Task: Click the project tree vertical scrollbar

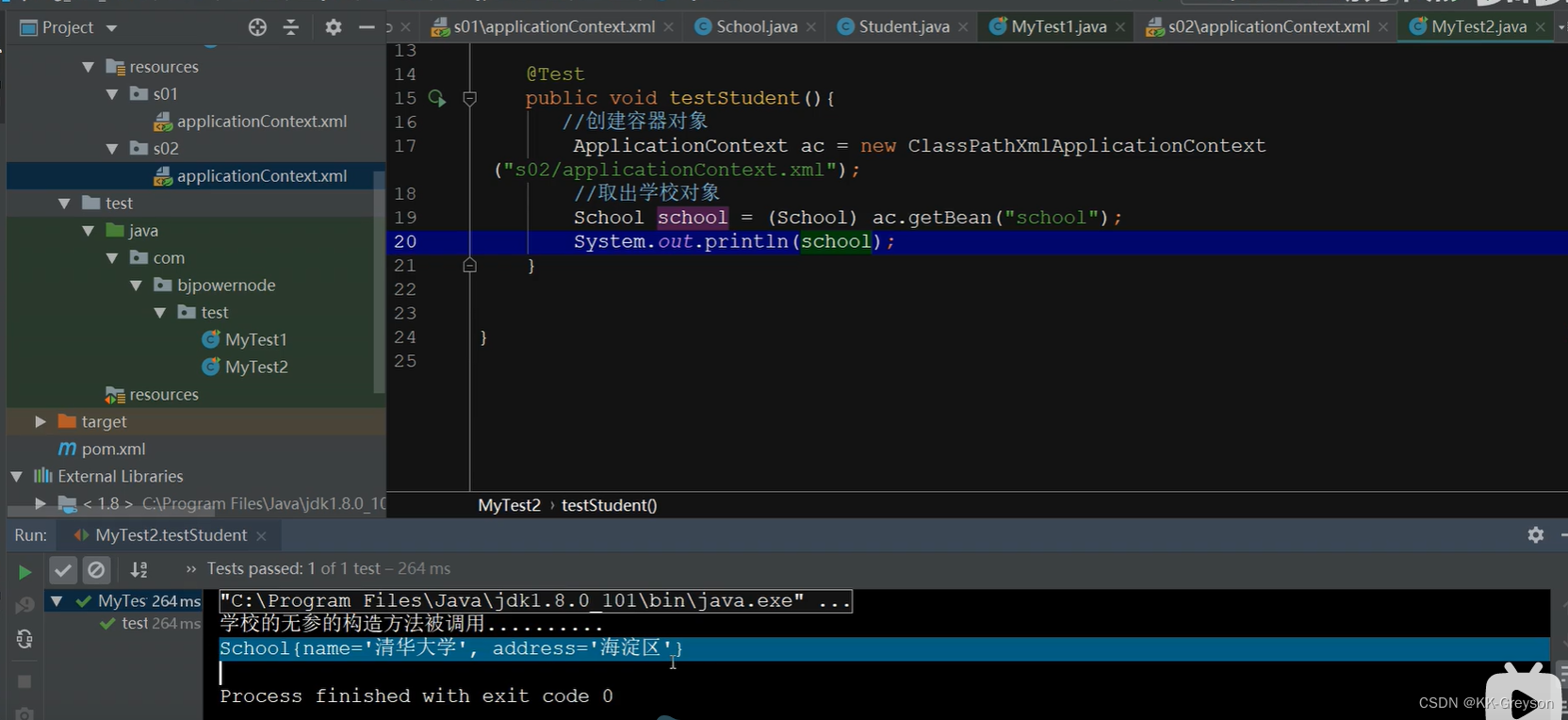Action: point(379,280)
